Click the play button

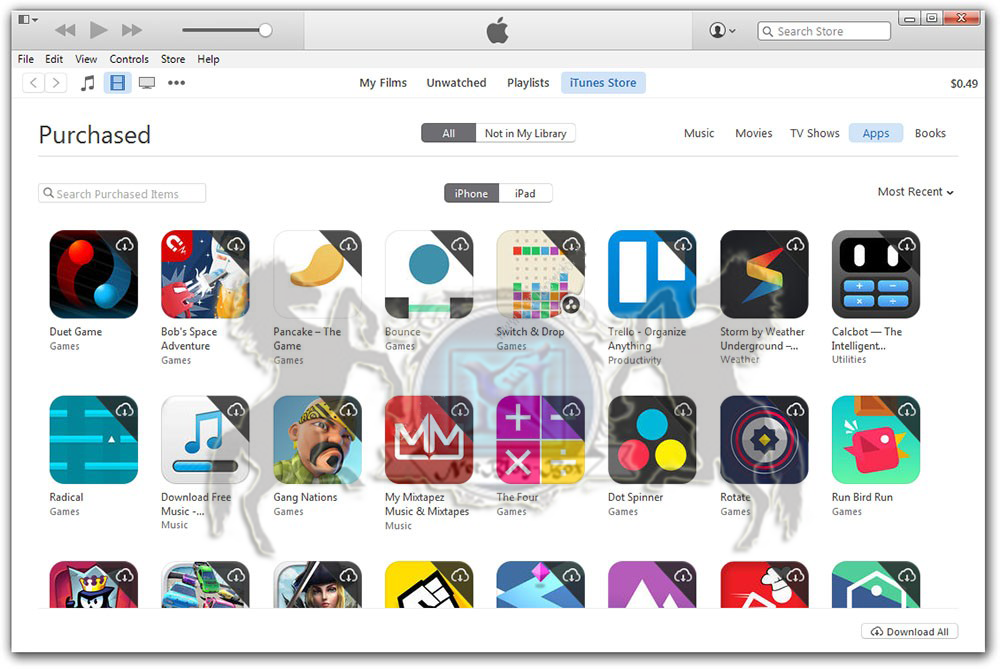pos(98,30)
